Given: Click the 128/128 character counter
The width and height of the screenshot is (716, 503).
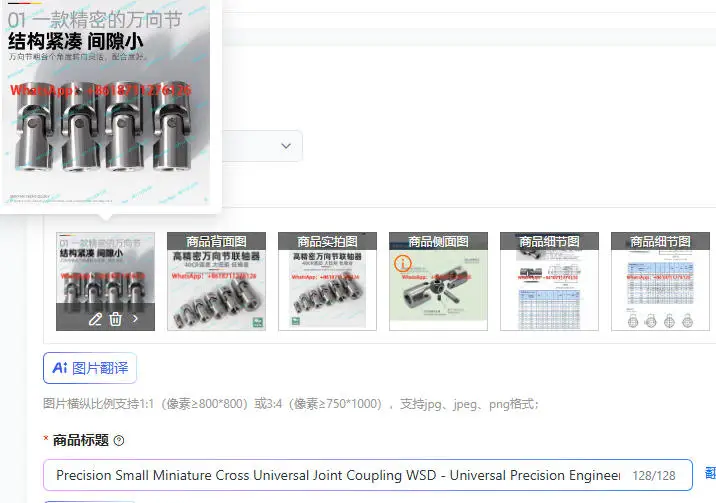Looking at the screenshot, I should [653, 476].
